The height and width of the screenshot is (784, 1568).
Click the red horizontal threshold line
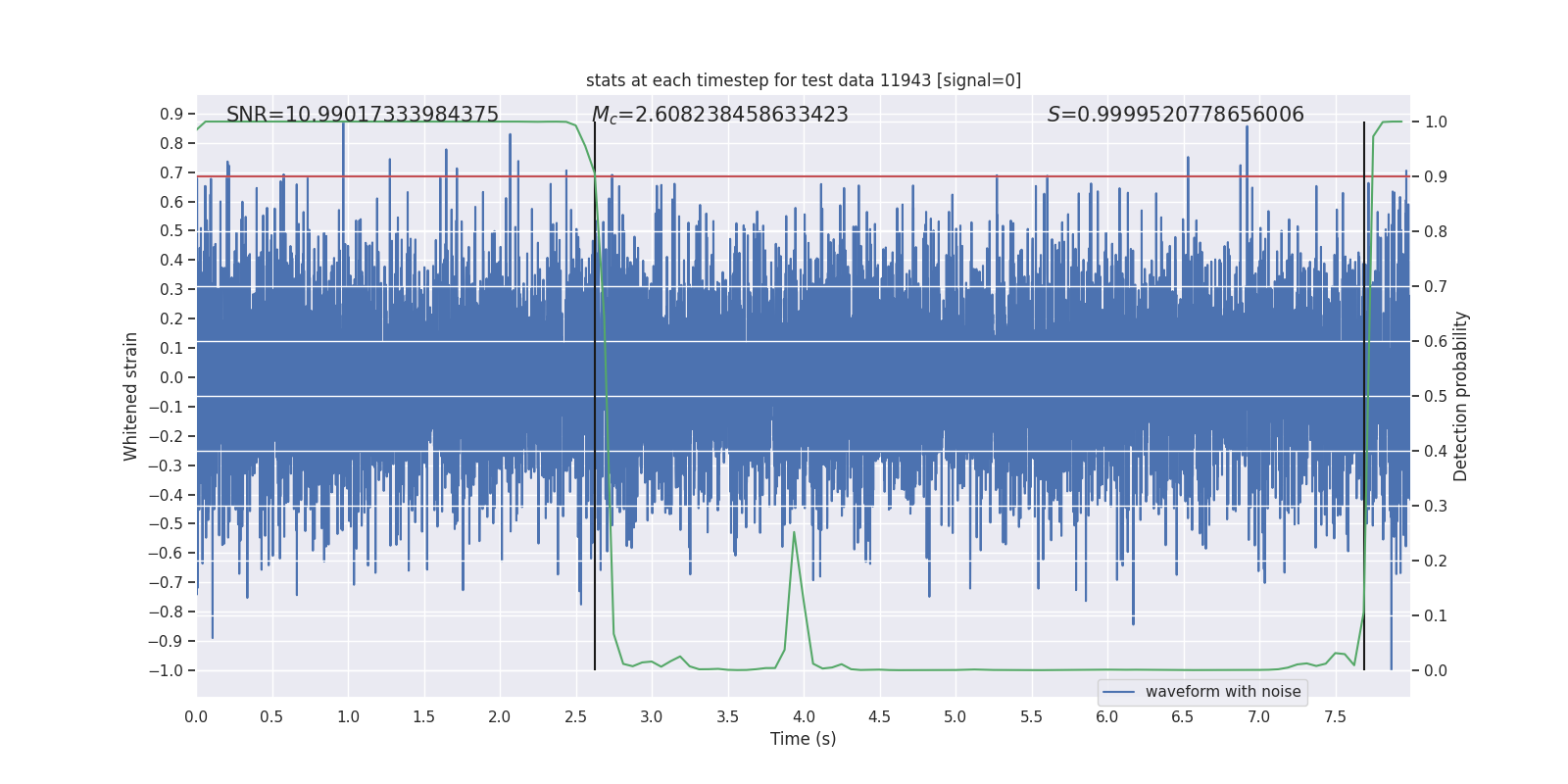point(804,176)
